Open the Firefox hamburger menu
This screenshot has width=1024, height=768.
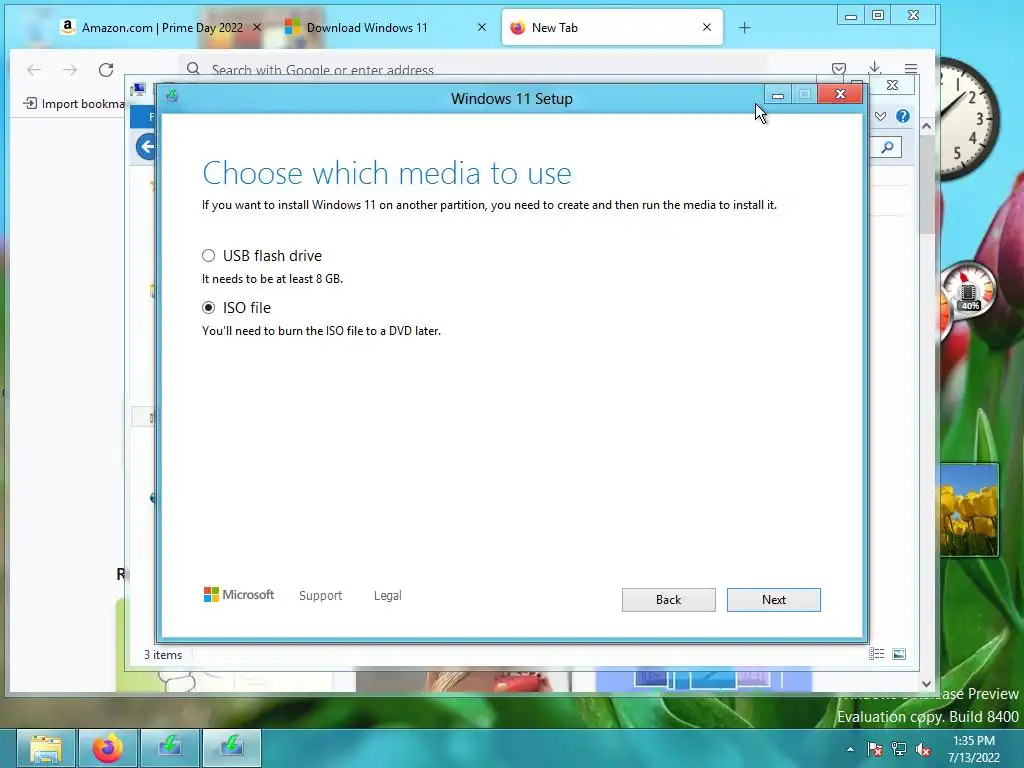coord(911,69)
